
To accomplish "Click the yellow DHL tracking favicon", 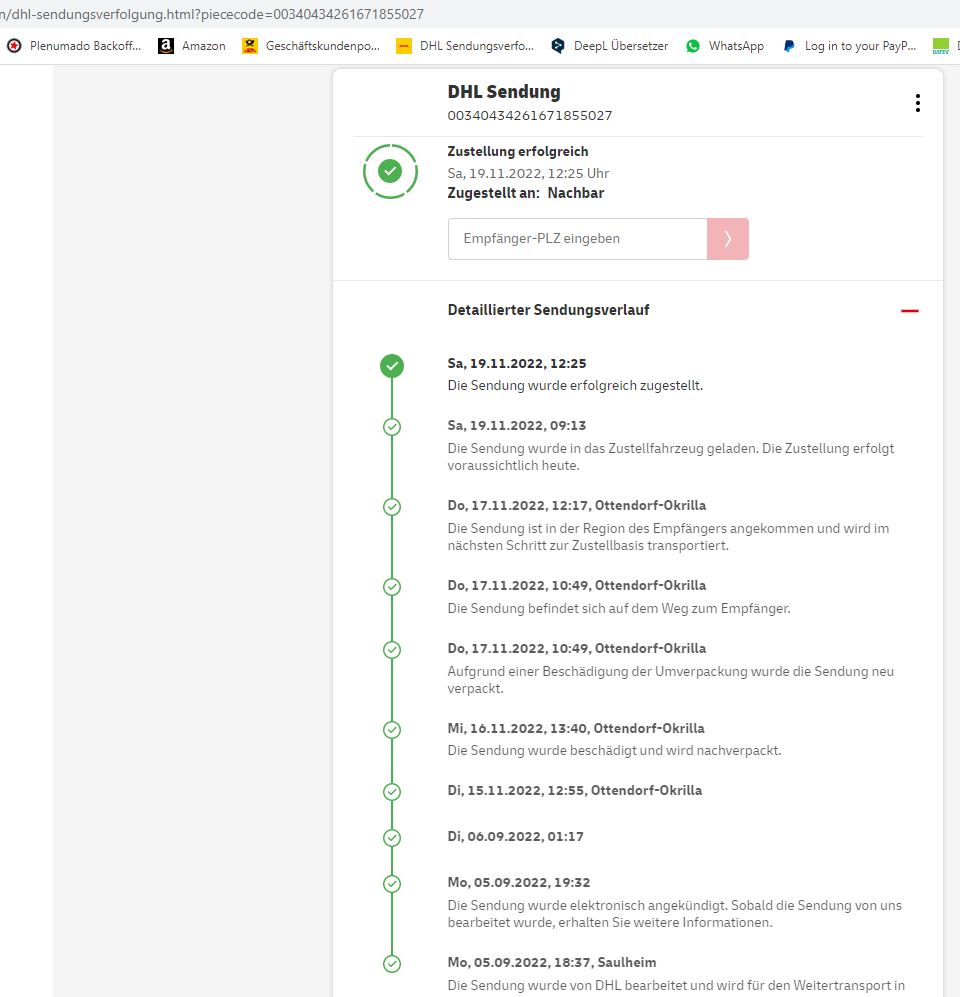I will [404, 46].
